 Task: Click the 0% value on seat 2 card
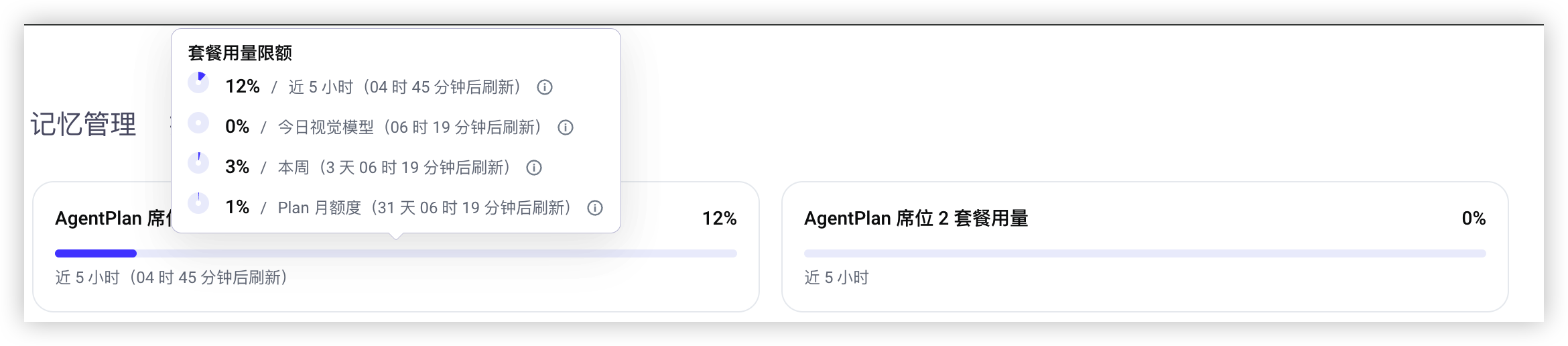[1474, 219]
